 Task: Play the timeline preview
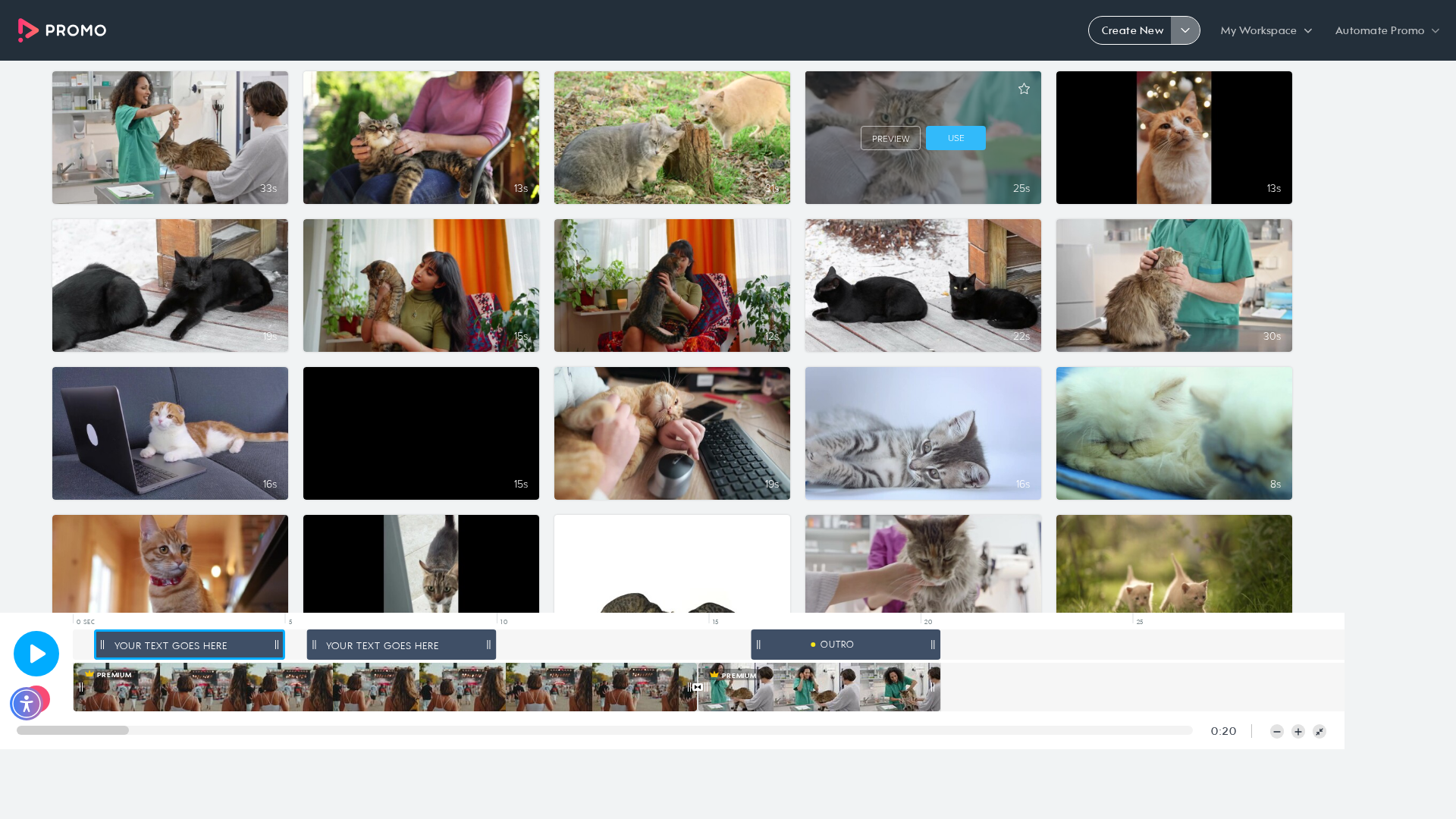[36, 654]
